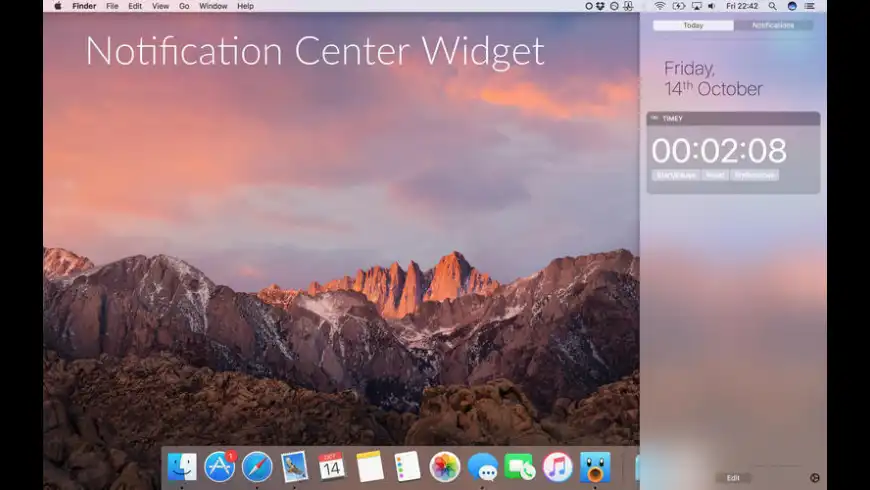870x490 pixels.
Task: Launch the App Store from the Dock
Action: pyautogui.click(x=220, y=467)
